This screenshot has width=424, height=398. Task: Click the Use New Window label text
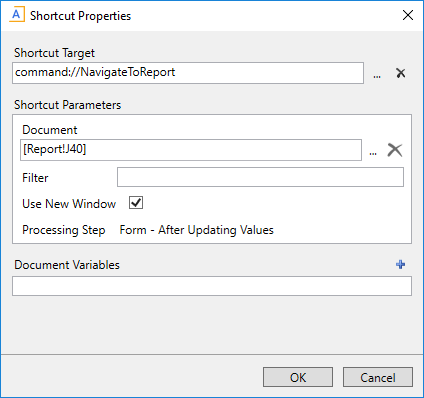coord(69,204)
